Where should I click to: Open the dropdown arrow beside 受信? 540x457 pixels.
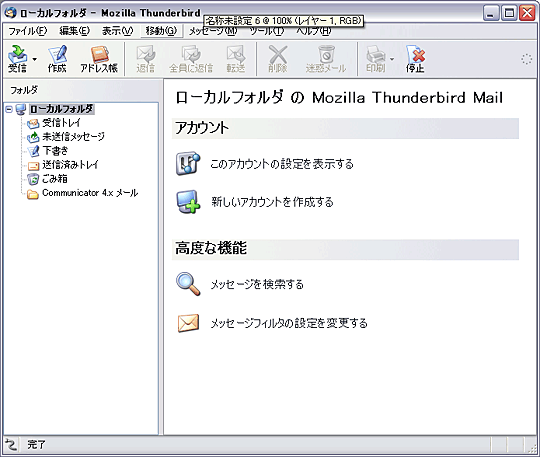pyautogui.click(x=34, y=59)
